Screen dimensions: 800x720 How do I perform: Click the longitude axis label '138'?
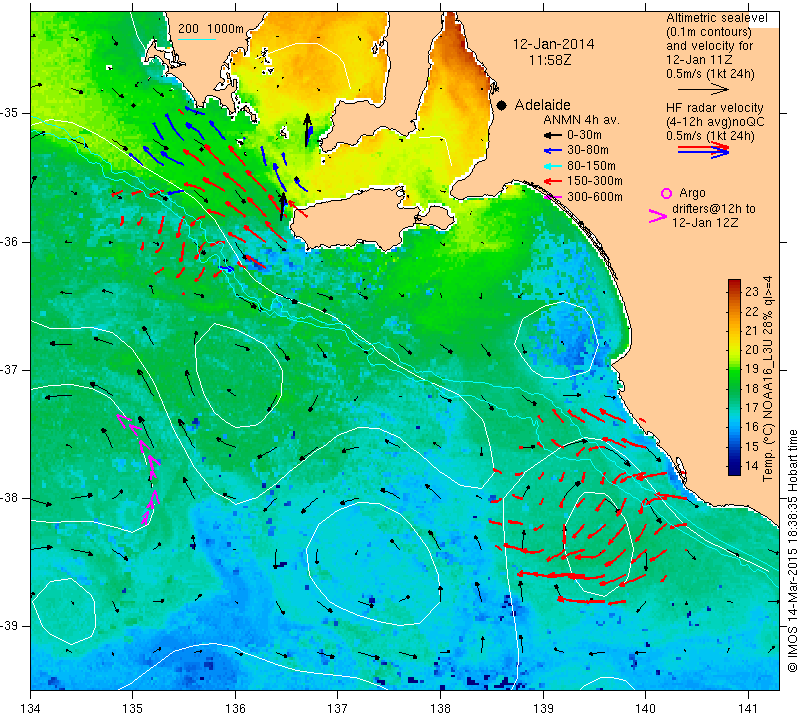pos(440,708)
